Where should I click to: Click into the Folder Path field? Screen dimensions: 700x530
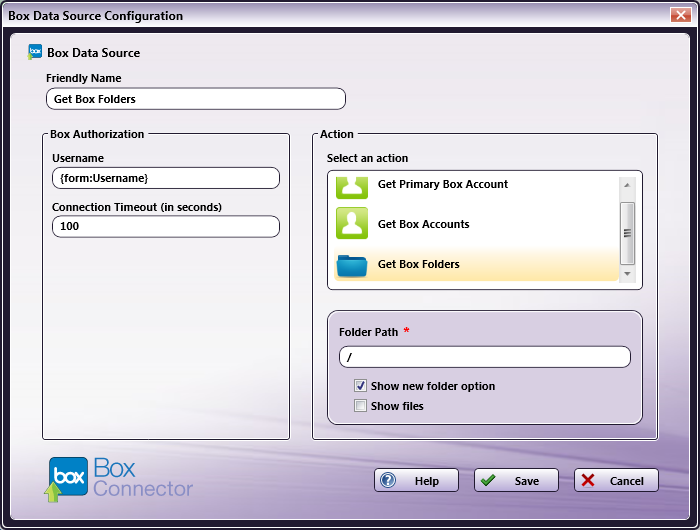[485, 357]
